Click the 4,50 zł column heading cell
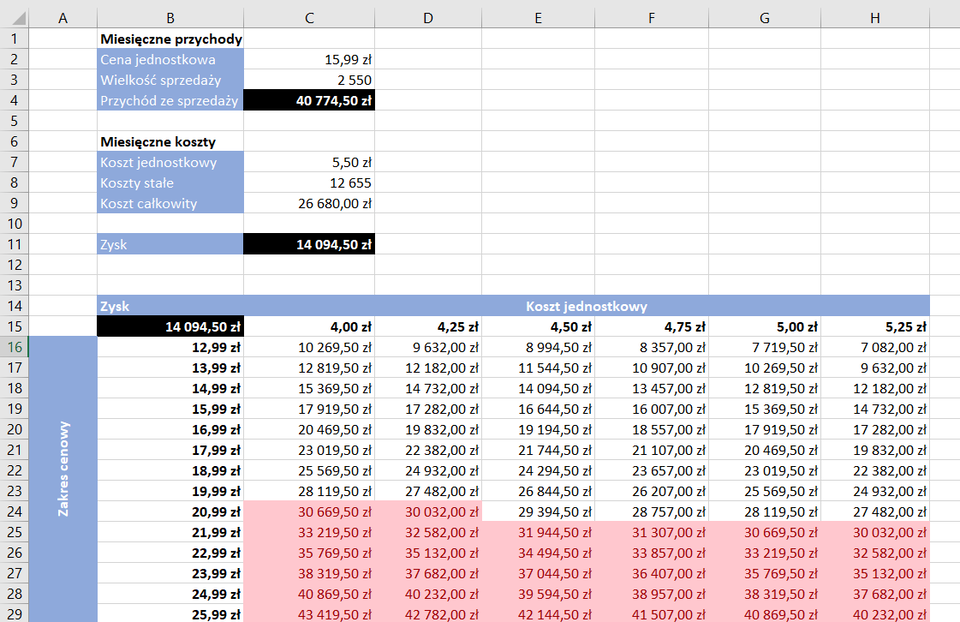 click(538, 326)
